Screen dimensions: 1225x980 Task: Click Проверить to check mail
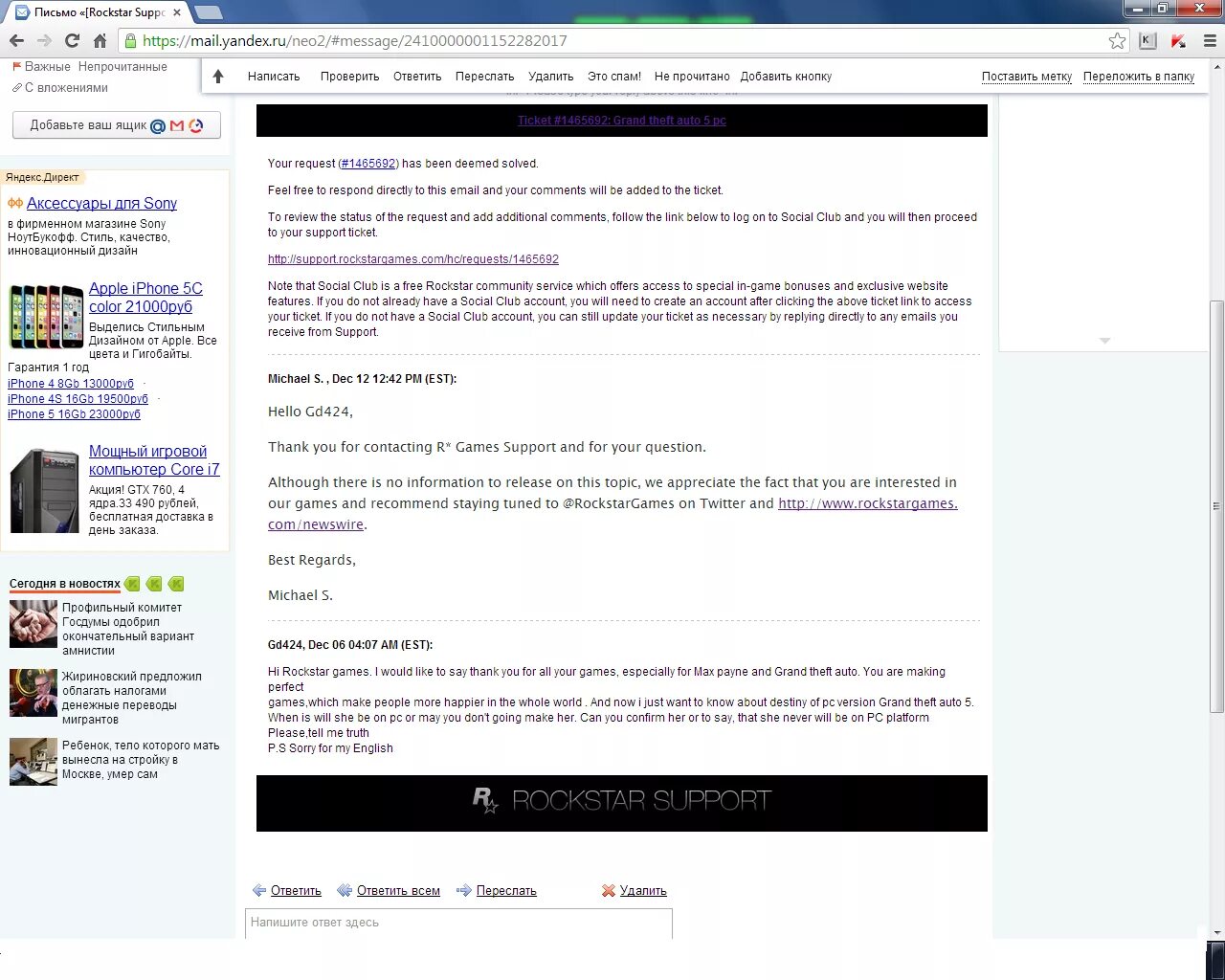click(349, 77)
